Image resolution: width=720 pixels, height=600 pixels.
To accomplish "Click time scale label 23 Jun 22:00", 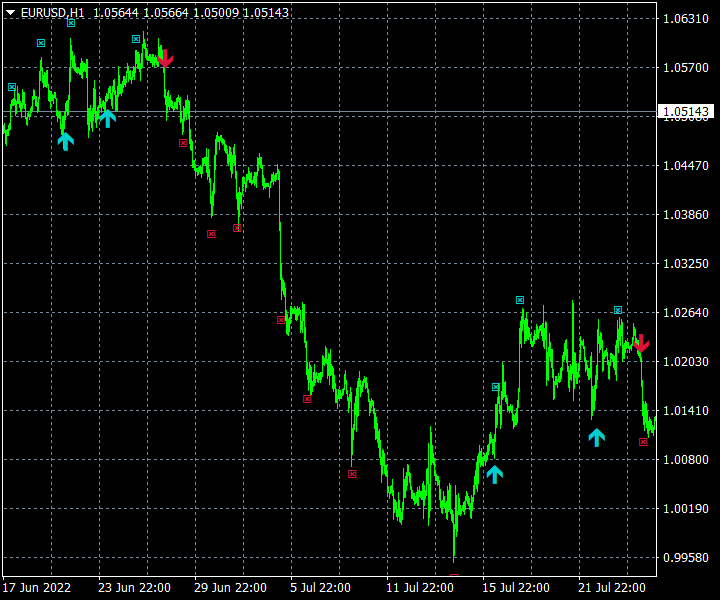I will click(x=135, y=588).
